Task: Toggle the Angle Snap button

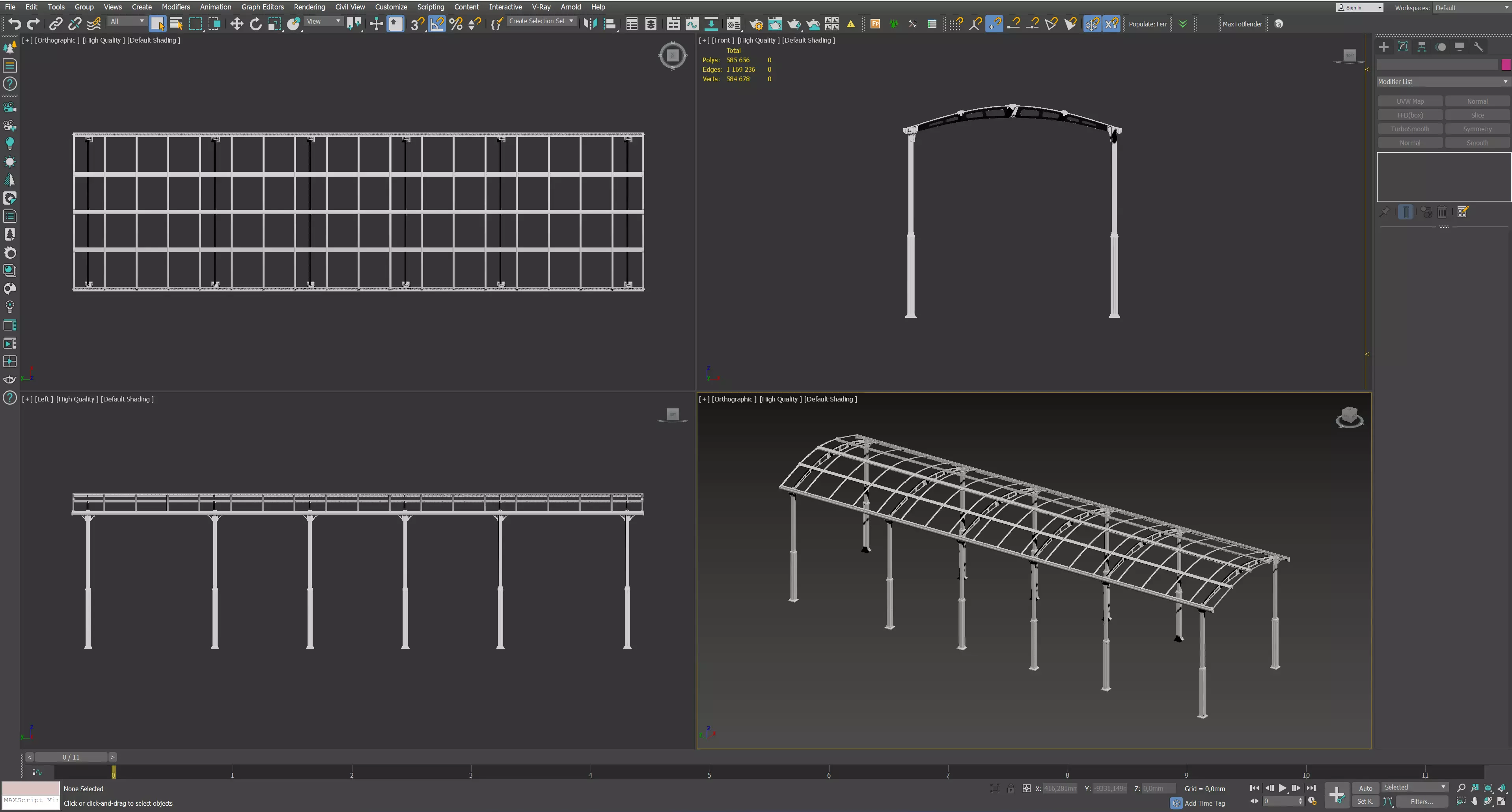Action: tap(437, 24)
